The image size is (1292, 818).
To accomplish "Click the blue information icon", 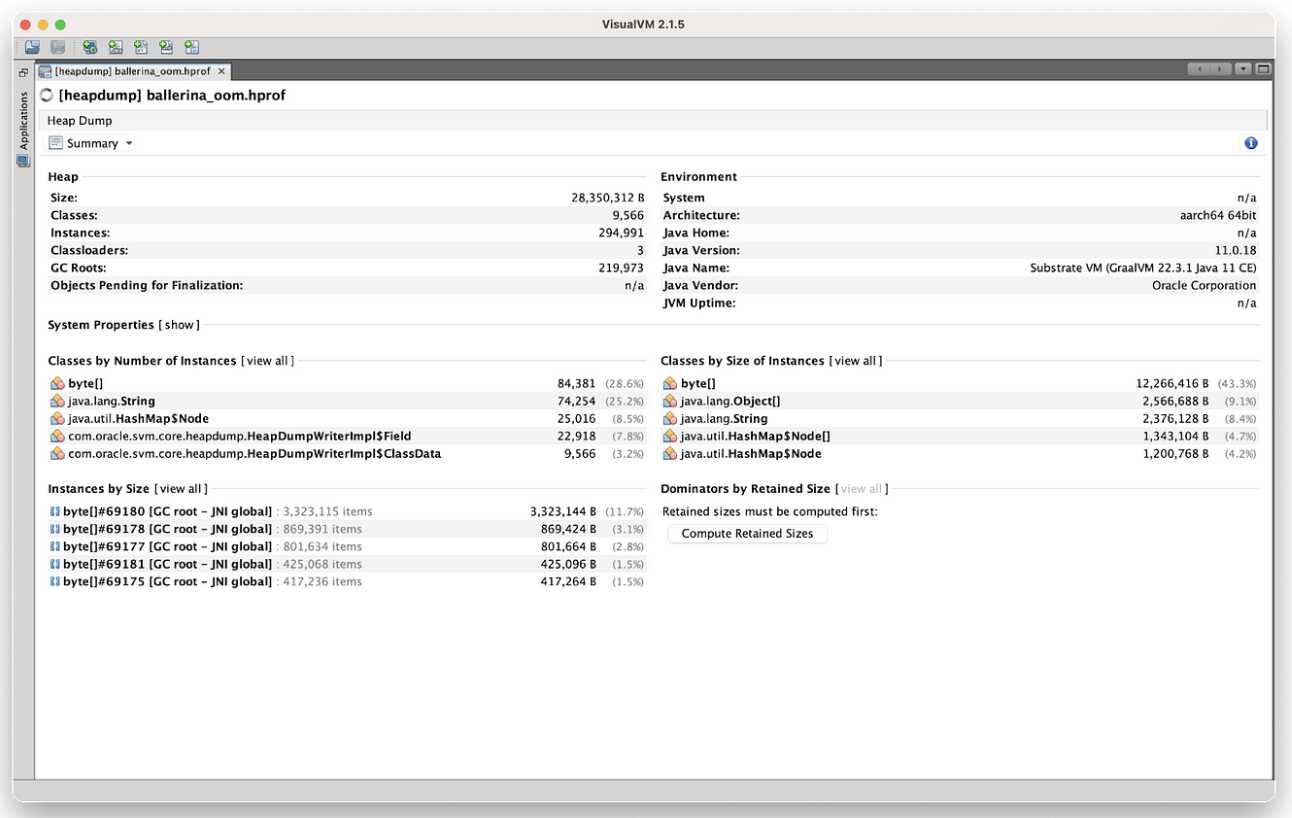I will 1250,143.
